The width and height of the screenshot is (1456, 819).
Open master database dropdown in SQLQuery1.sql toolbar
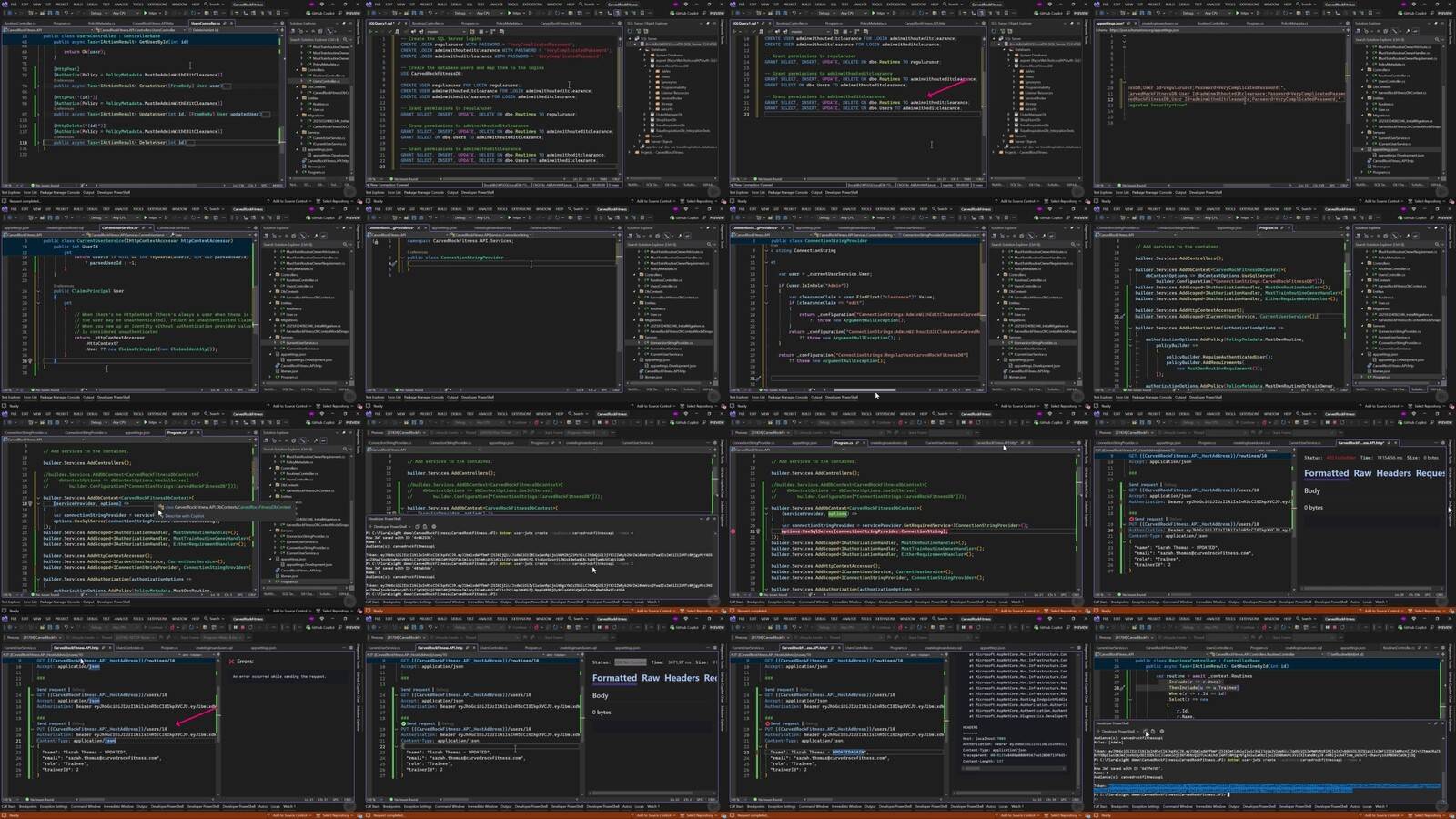point(446,32)
